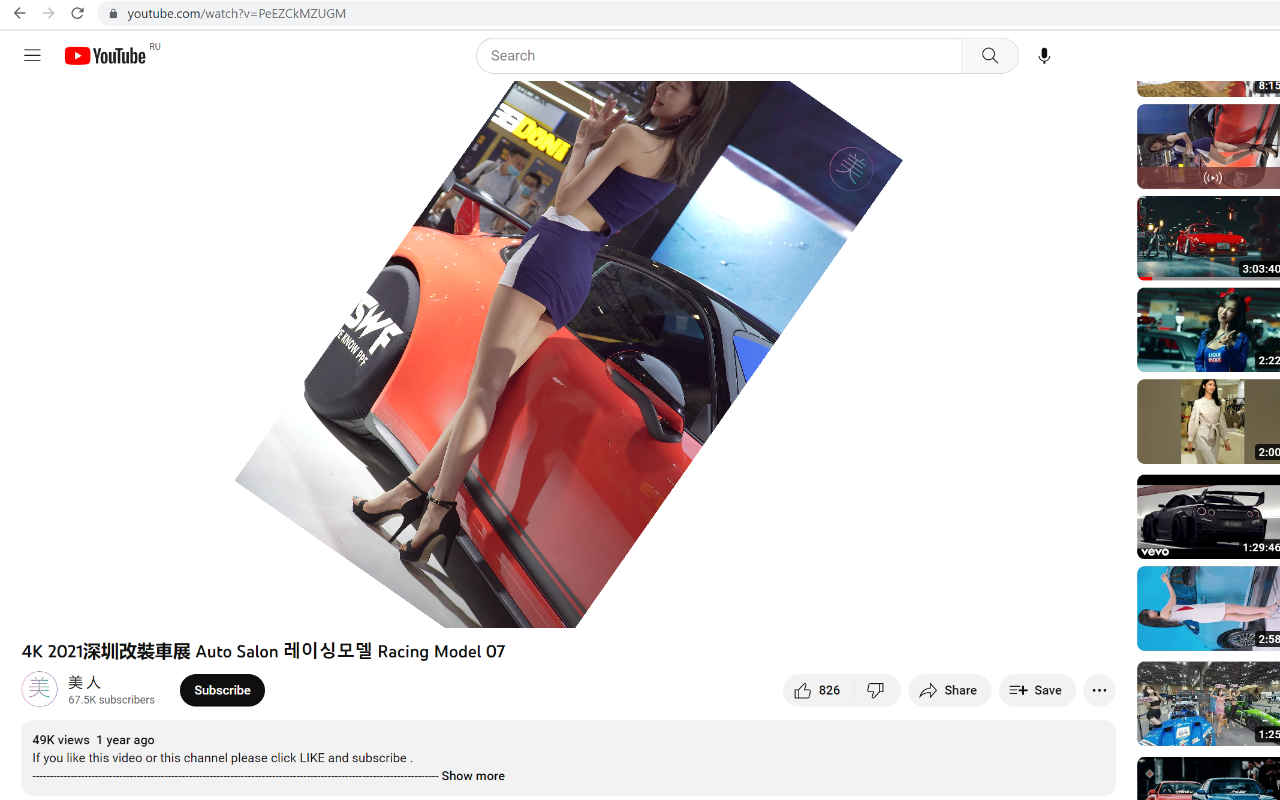
Task: Click the 67.5K subscribers count
Action: [x=112, y=700]
